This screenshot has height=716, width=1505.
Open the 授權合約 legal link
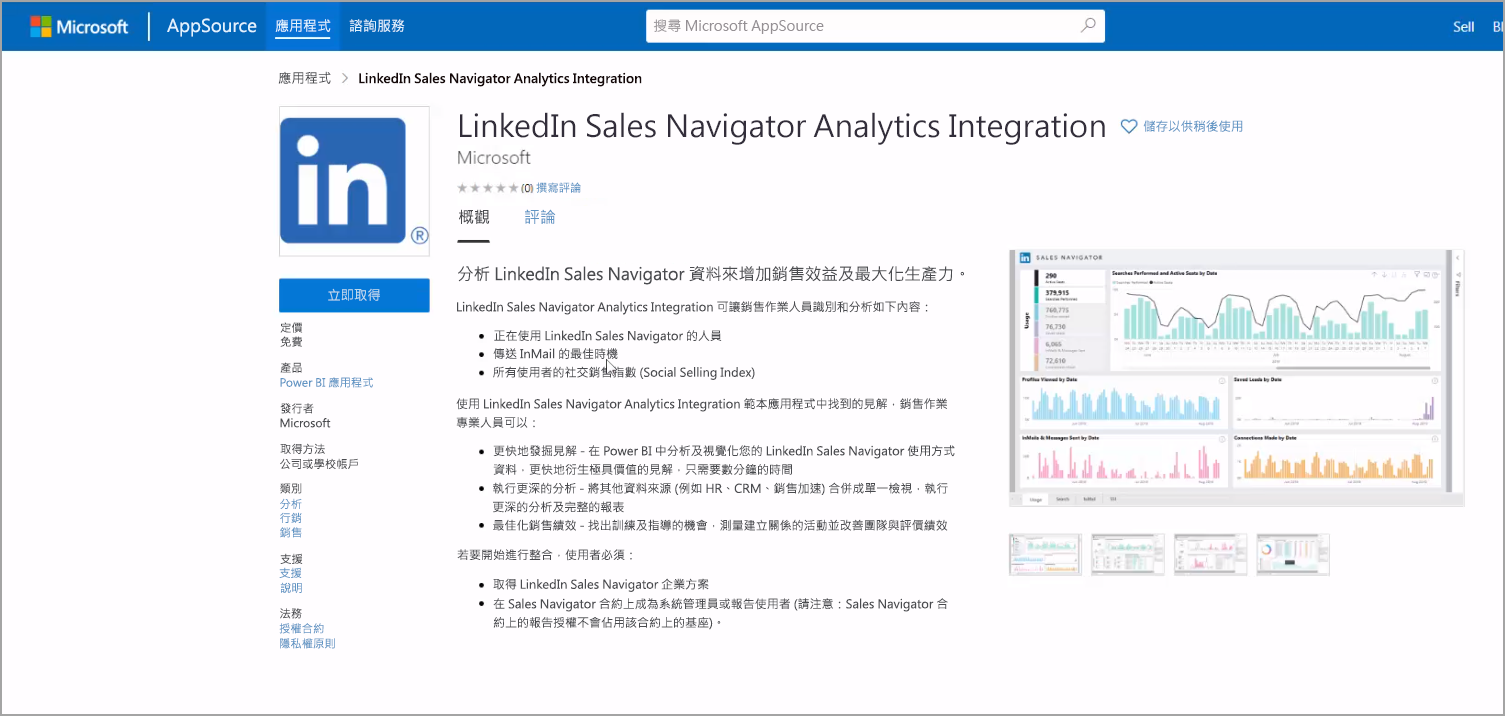tap(302, 629)
